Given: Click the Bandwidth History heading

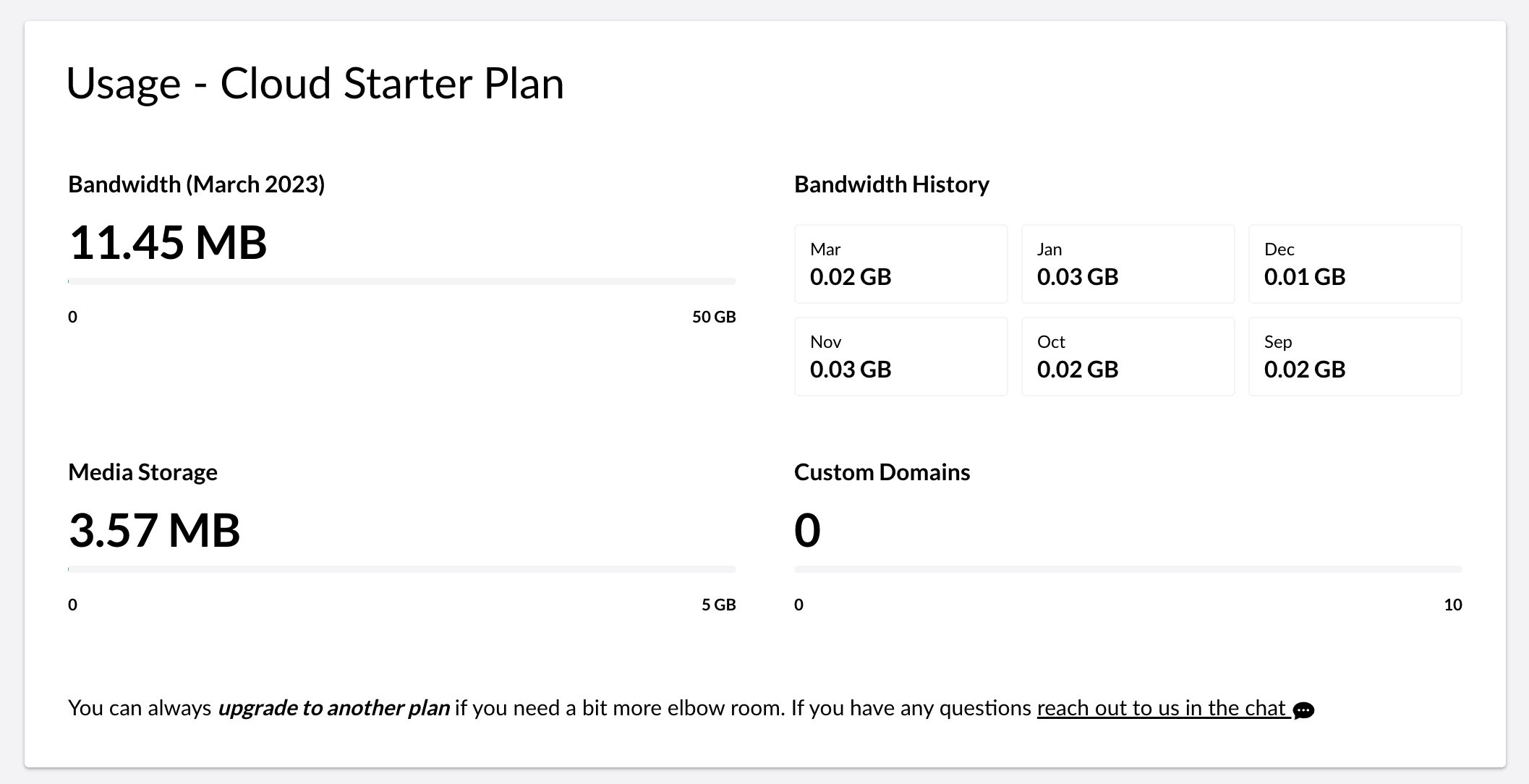Looking at the screenshot, I should [x=892, y=184].
